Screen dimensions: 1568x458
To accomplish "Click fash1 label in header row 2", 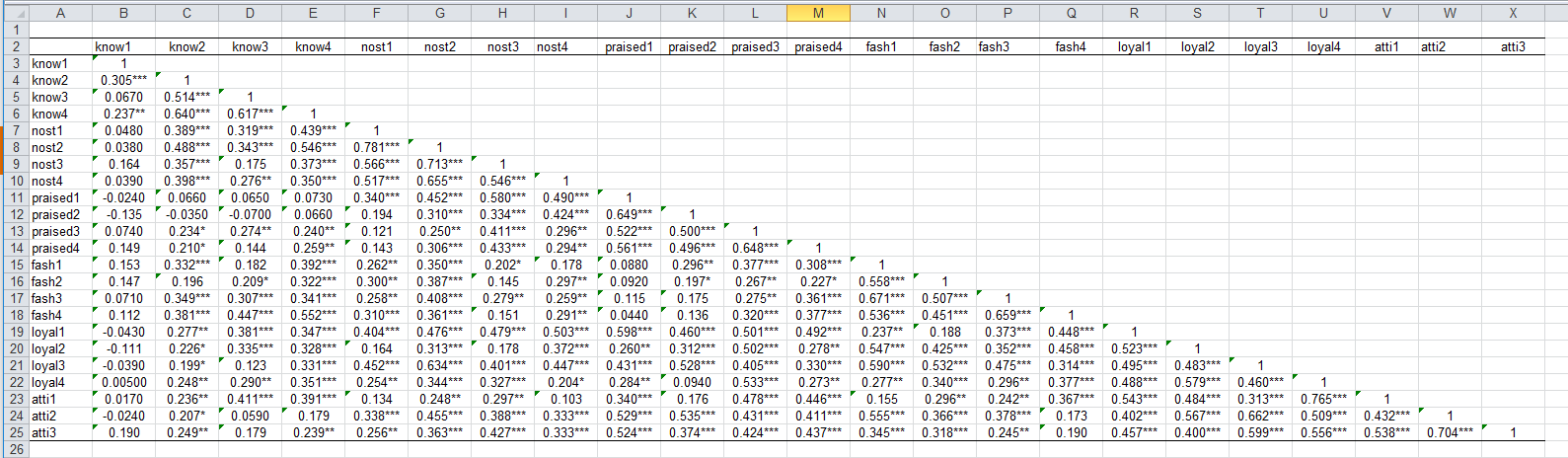I will pos(881,46).
